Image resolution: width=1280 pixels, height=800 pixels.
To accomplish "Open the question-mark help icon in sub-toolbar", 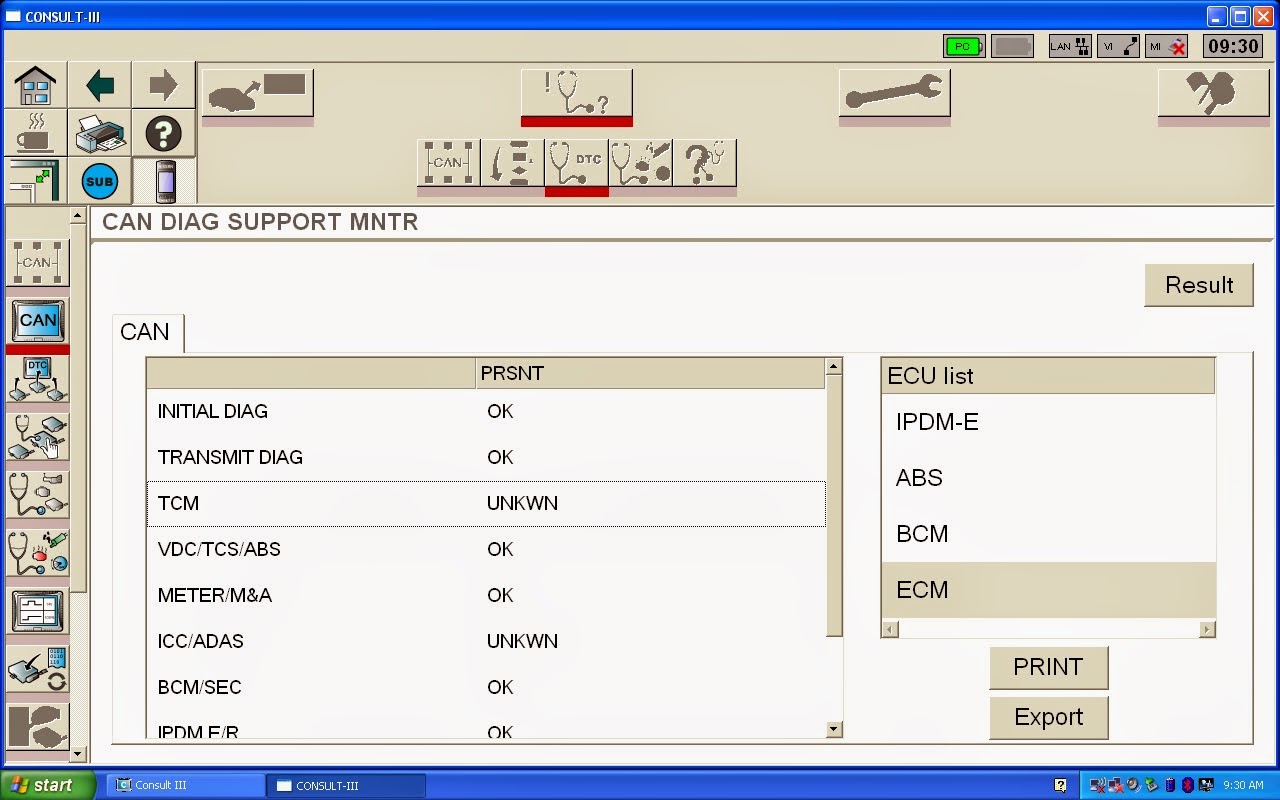I will [x=705, y=163].
